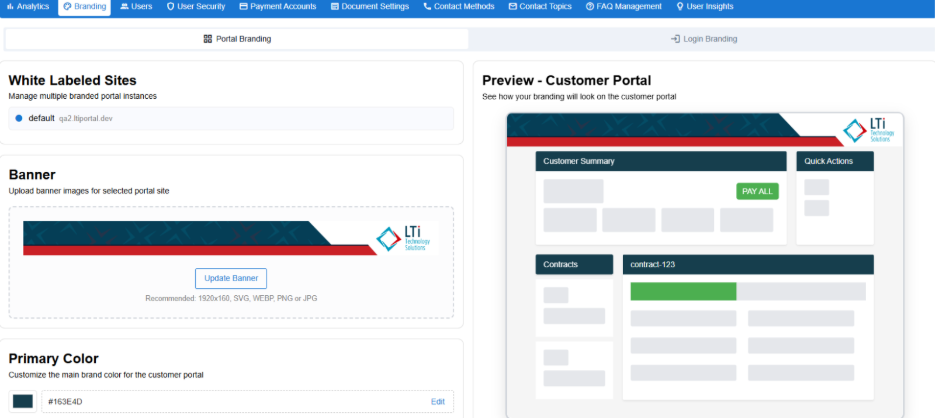Click the Payment Accounts card icon
936x418 pixels.
(x=243, y=7)
